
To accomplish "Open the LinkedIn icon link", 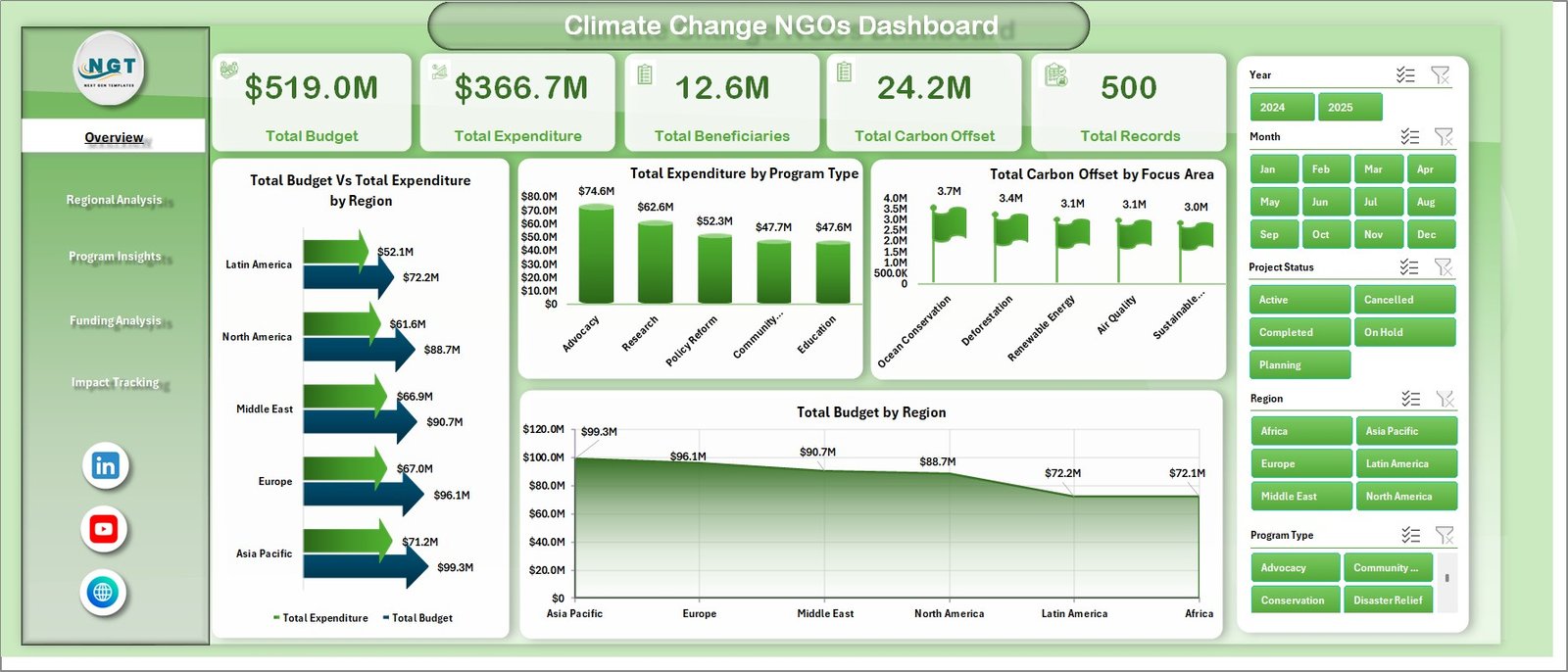I will point(105,466).
